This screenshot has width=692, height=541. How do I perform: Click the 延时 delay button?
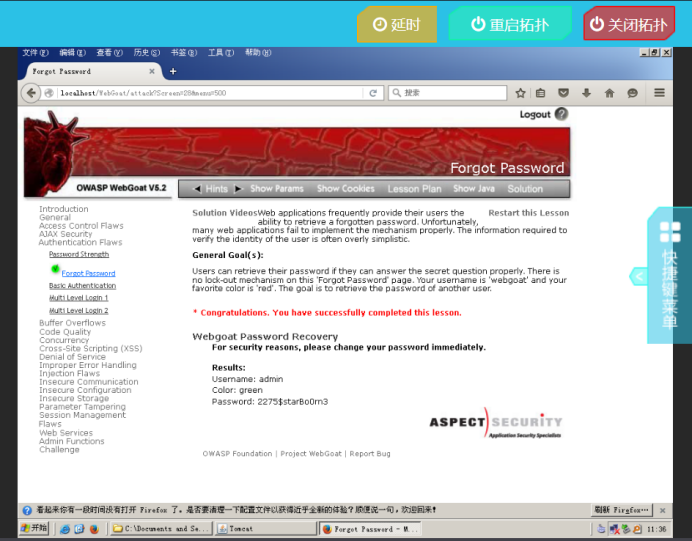tap(397, 24)
